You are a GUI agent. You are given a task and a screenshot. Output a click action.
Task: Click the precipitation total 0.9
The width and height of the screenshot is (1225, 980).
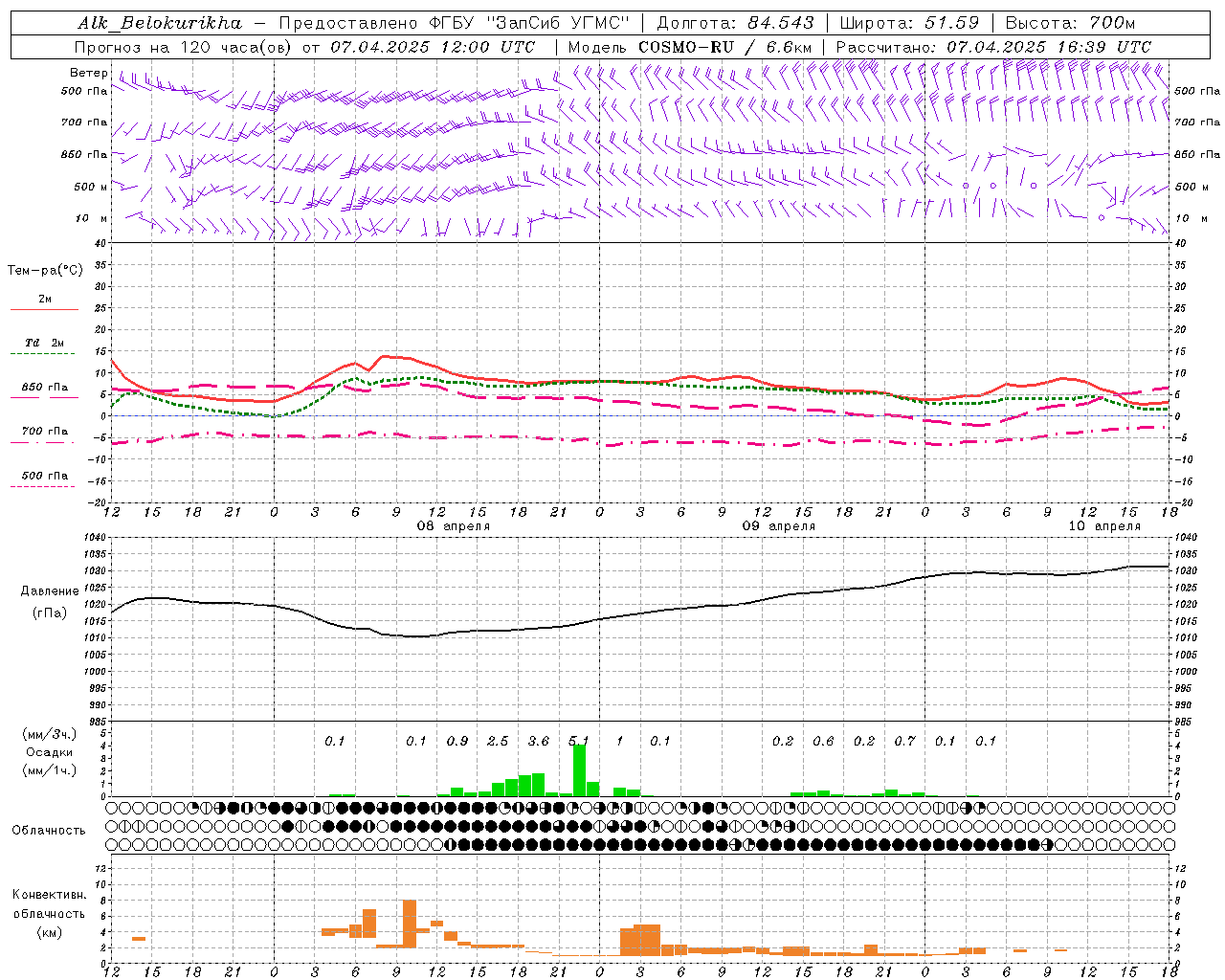(457, 741)
